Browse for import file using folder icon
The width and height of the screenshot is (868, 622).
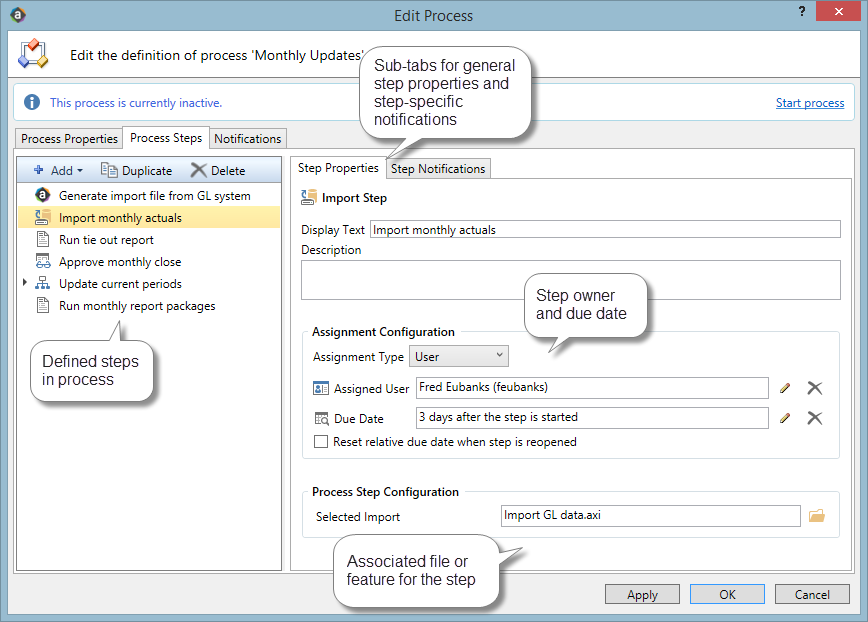coord(817,516)
